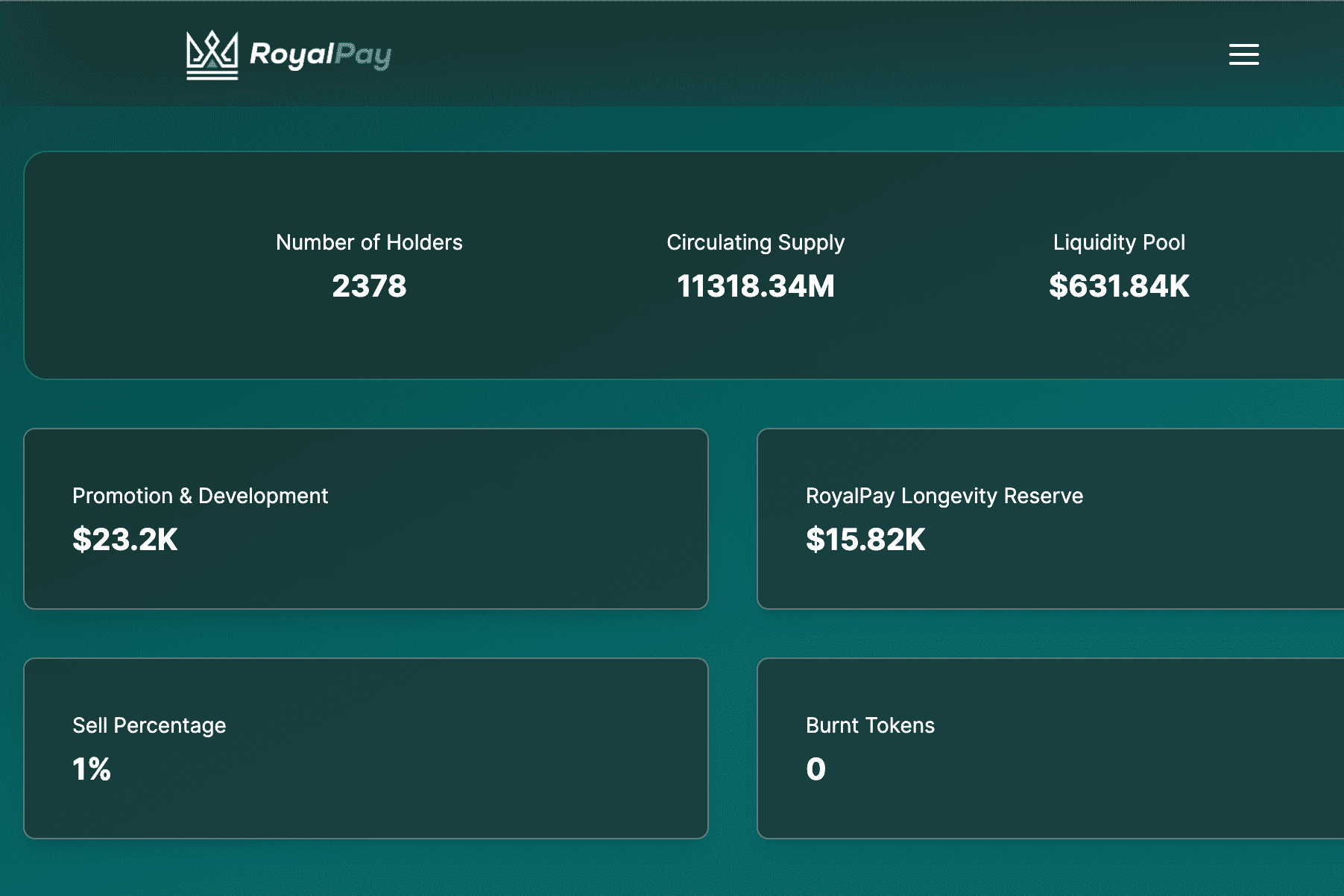
Task: Open the hamburger navigation menu
Action: (x=1243, y=54)
